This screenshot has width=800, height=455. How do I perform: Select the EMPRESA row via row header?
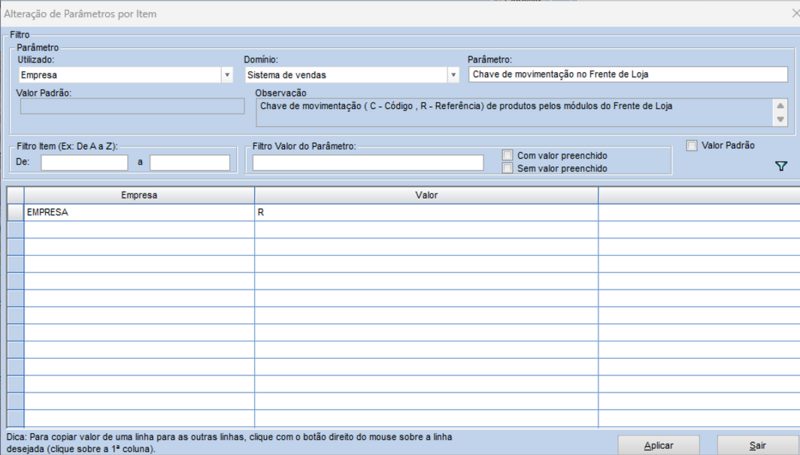coord(15,213)
